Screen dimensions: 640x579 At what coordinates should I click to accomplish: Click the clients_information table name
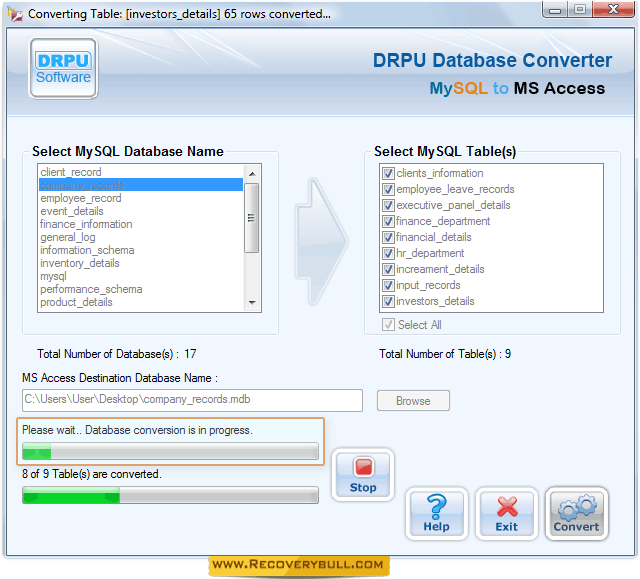(x=440, y=173)
